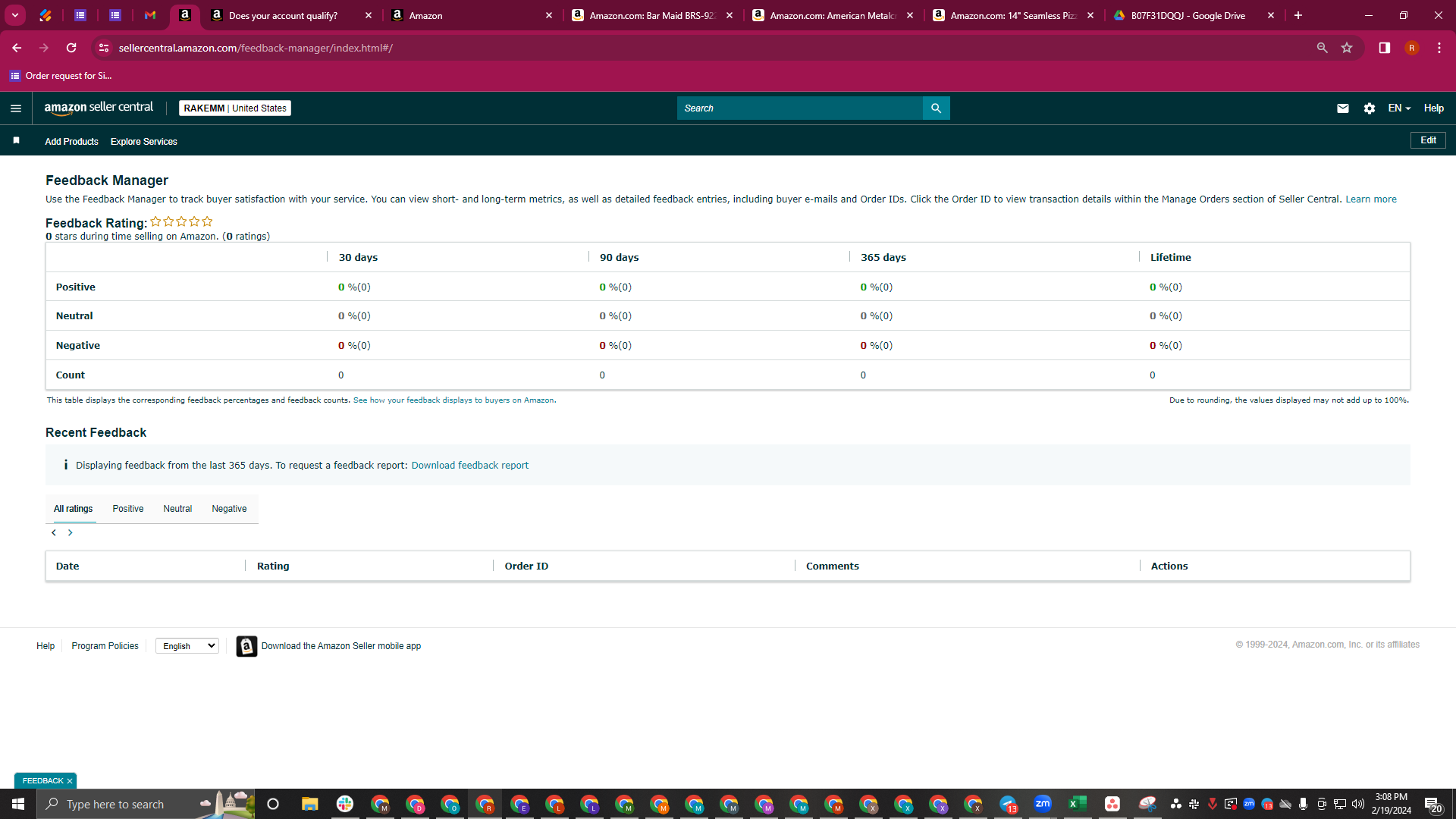Open the tab search dropdown arrow
The image size is (1456, 819).
tap(15, 15)
